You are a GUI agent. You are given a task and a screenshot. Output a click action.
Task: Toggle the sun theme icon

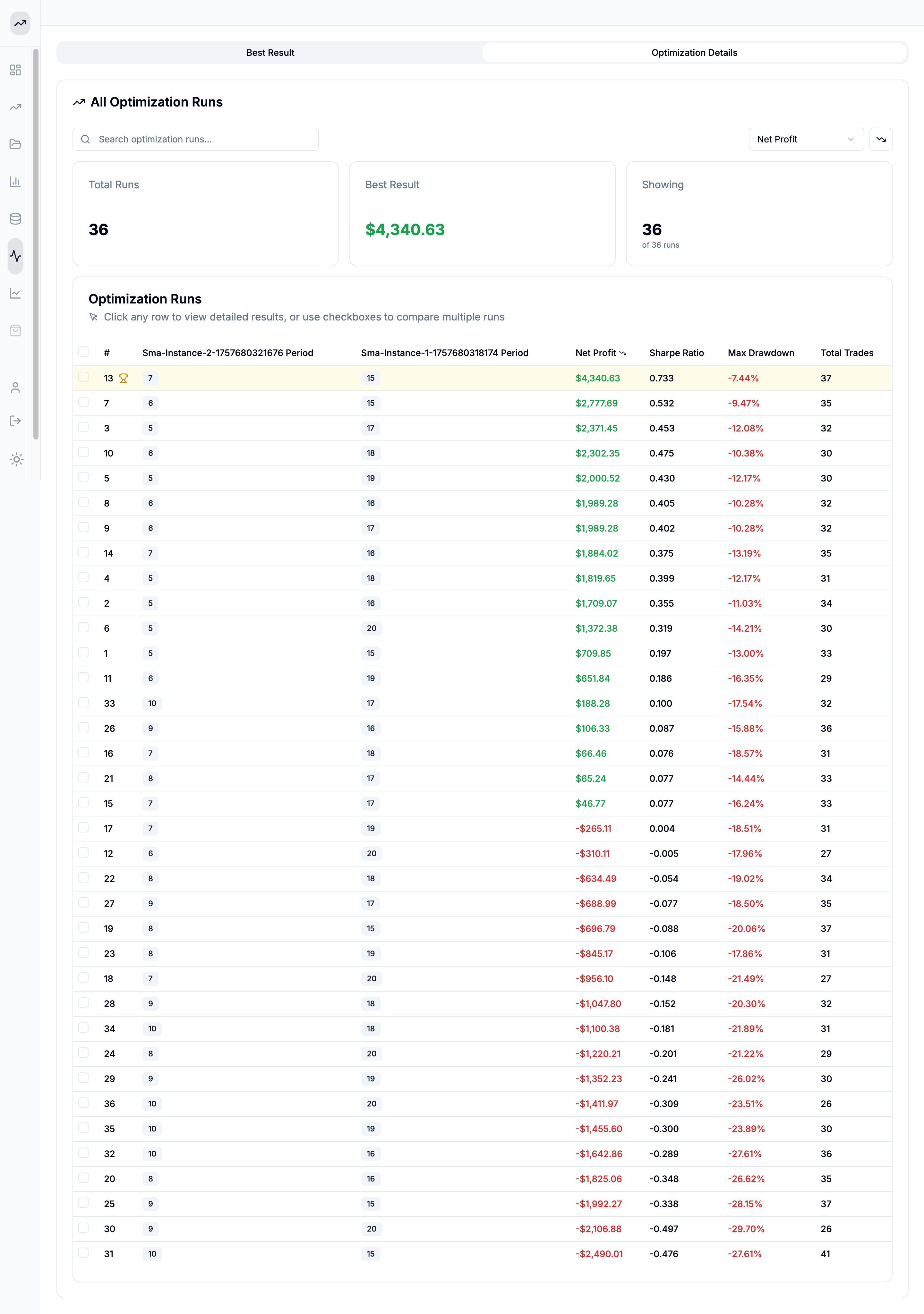(x=17, y=459)
